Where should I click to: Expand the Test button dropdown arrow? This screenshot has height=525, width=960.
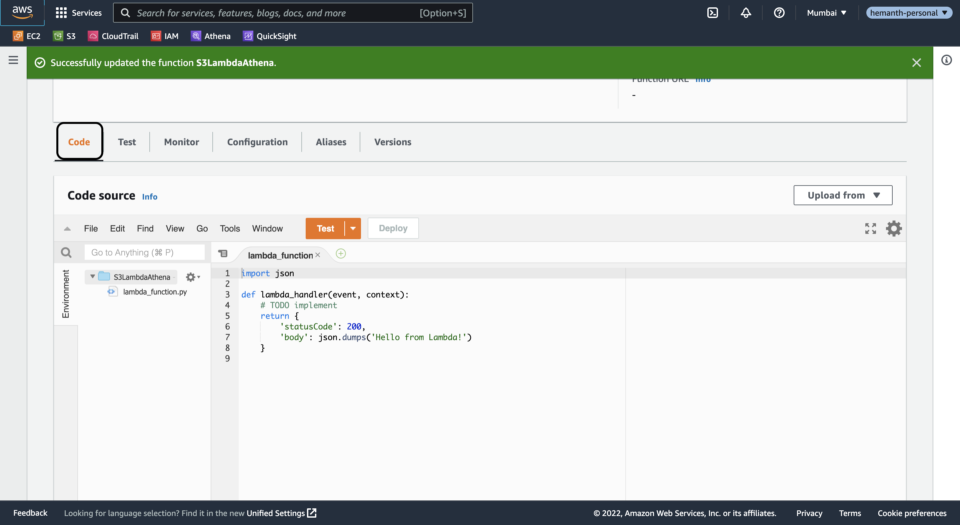pyautogui.click(x=353, y=228)
